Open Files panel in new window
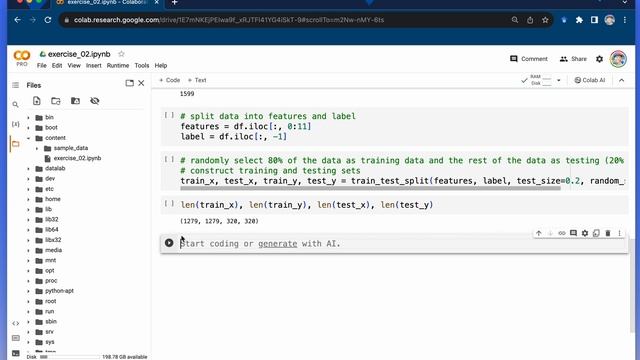This screenshot has height=360, width=640. coord(129,83)
